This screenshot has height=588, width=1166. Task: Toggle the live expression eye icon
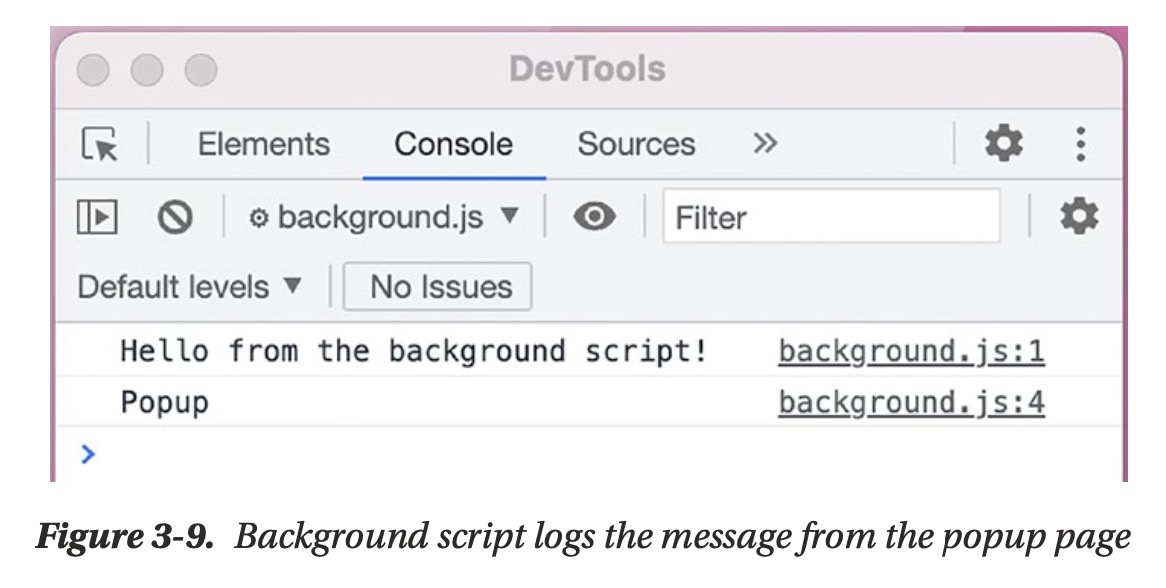(x=594, y=217)
